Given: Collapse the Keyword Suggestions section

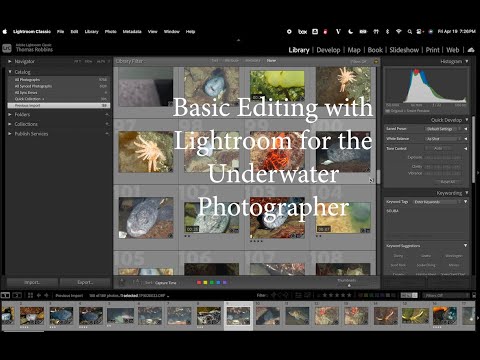Looking at the screenshot, I should tap(465, 246).
